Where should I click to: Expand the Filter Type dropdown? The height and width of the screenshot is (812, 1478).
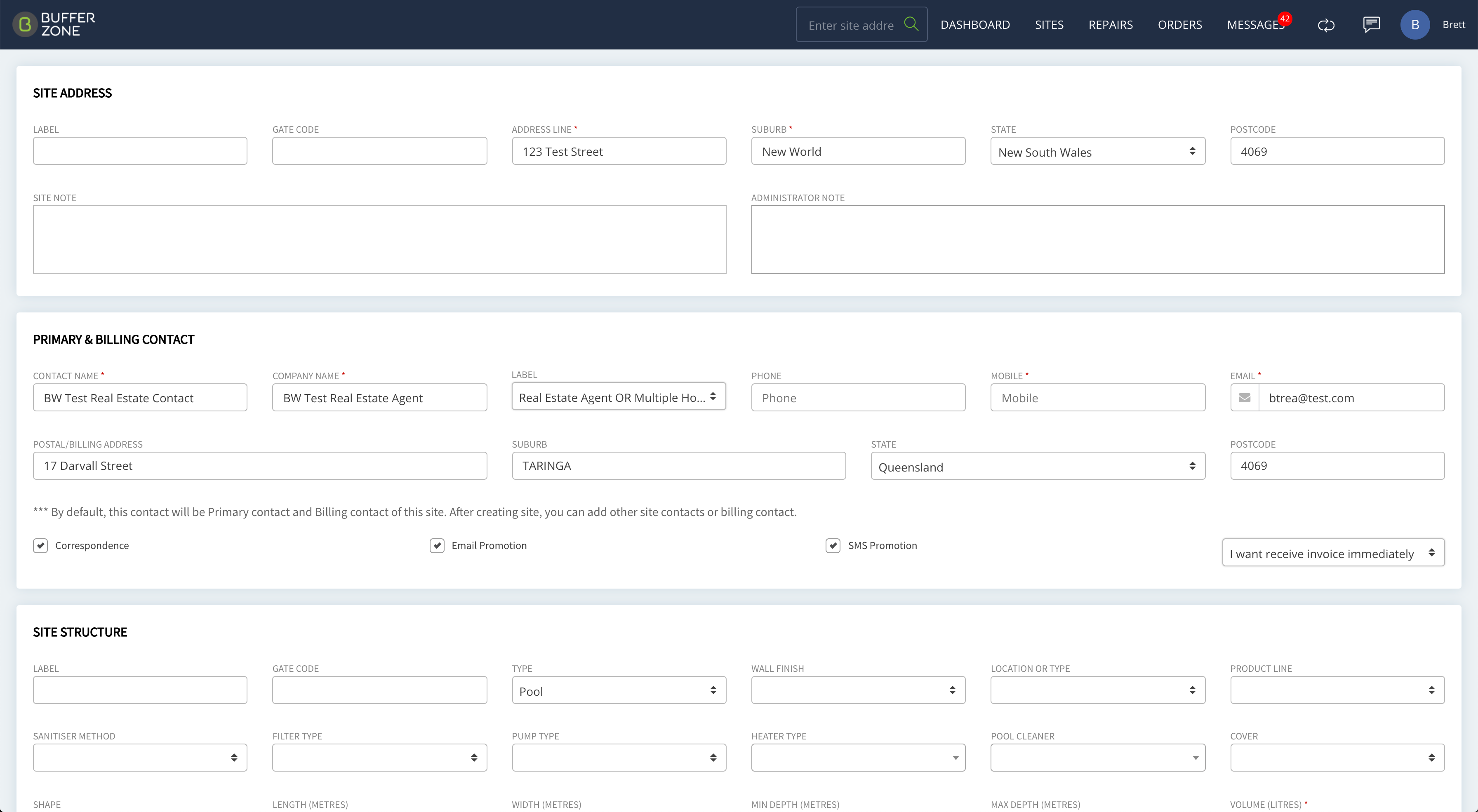click(379, 758)
